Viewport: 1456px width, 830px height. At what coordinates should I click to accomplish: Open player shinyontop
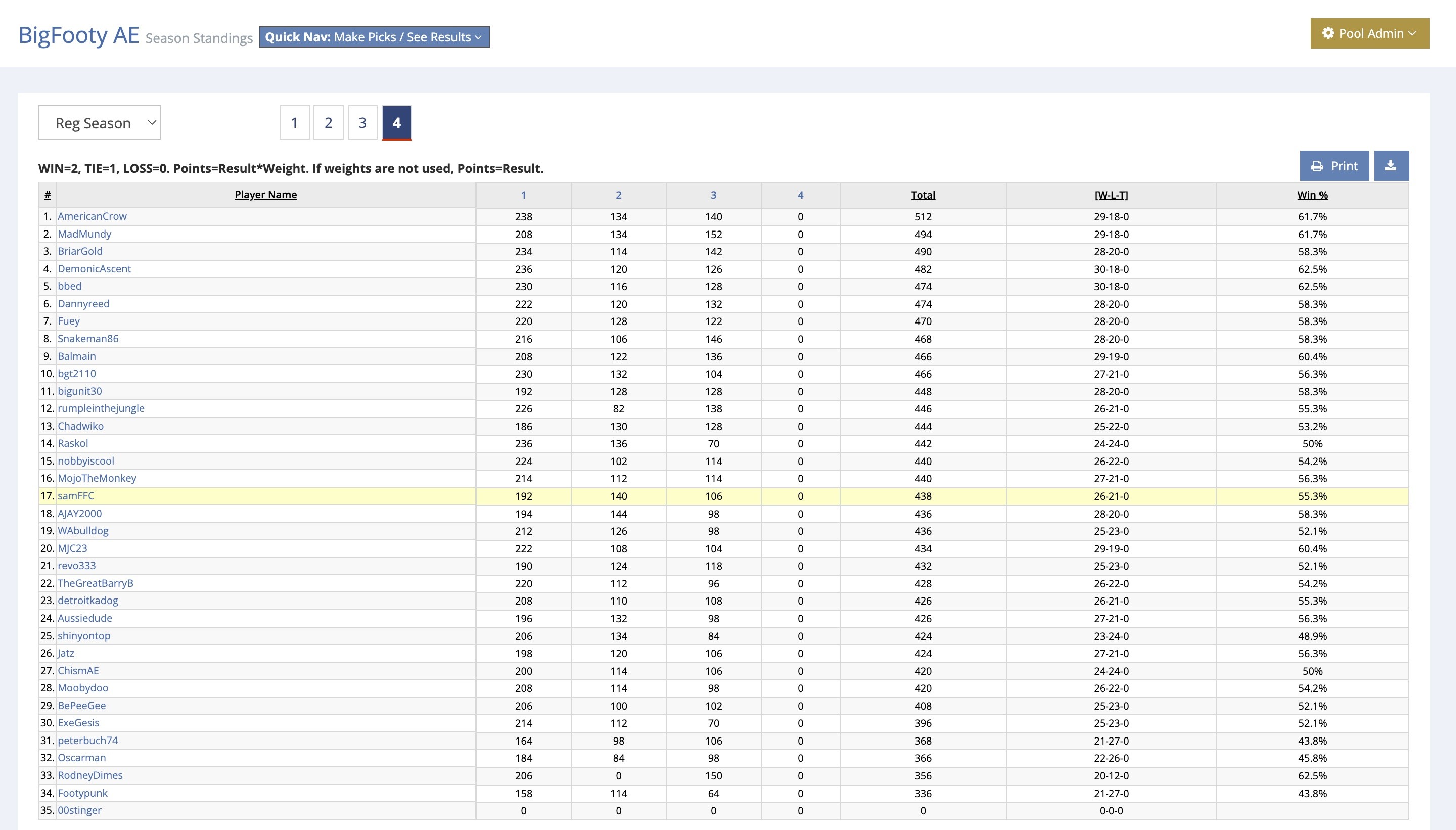point(84,635)
